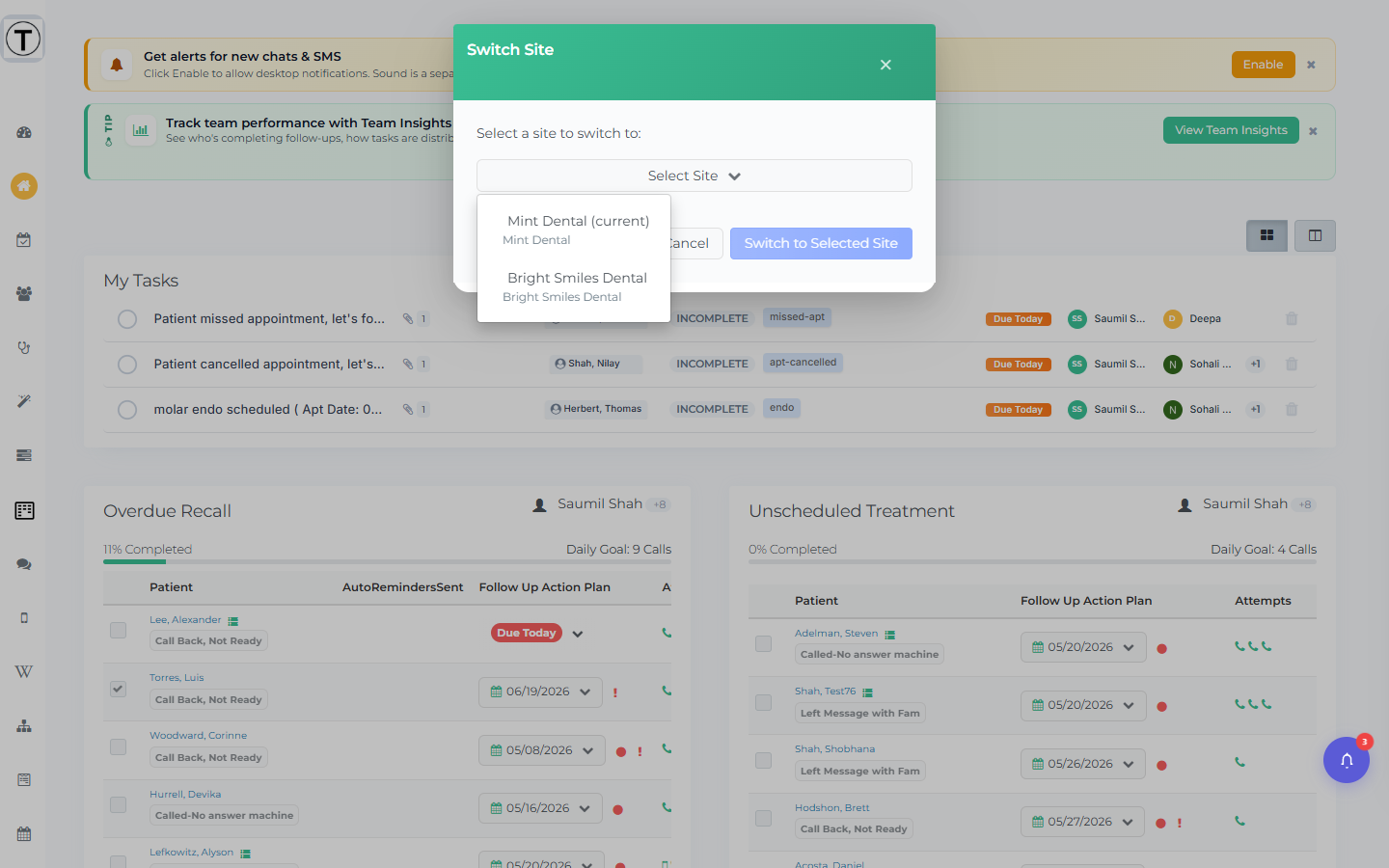Open the 05/26/2026 follow-up date dropdown
The image size is (1389, 868).
(x=1083, y=764)
